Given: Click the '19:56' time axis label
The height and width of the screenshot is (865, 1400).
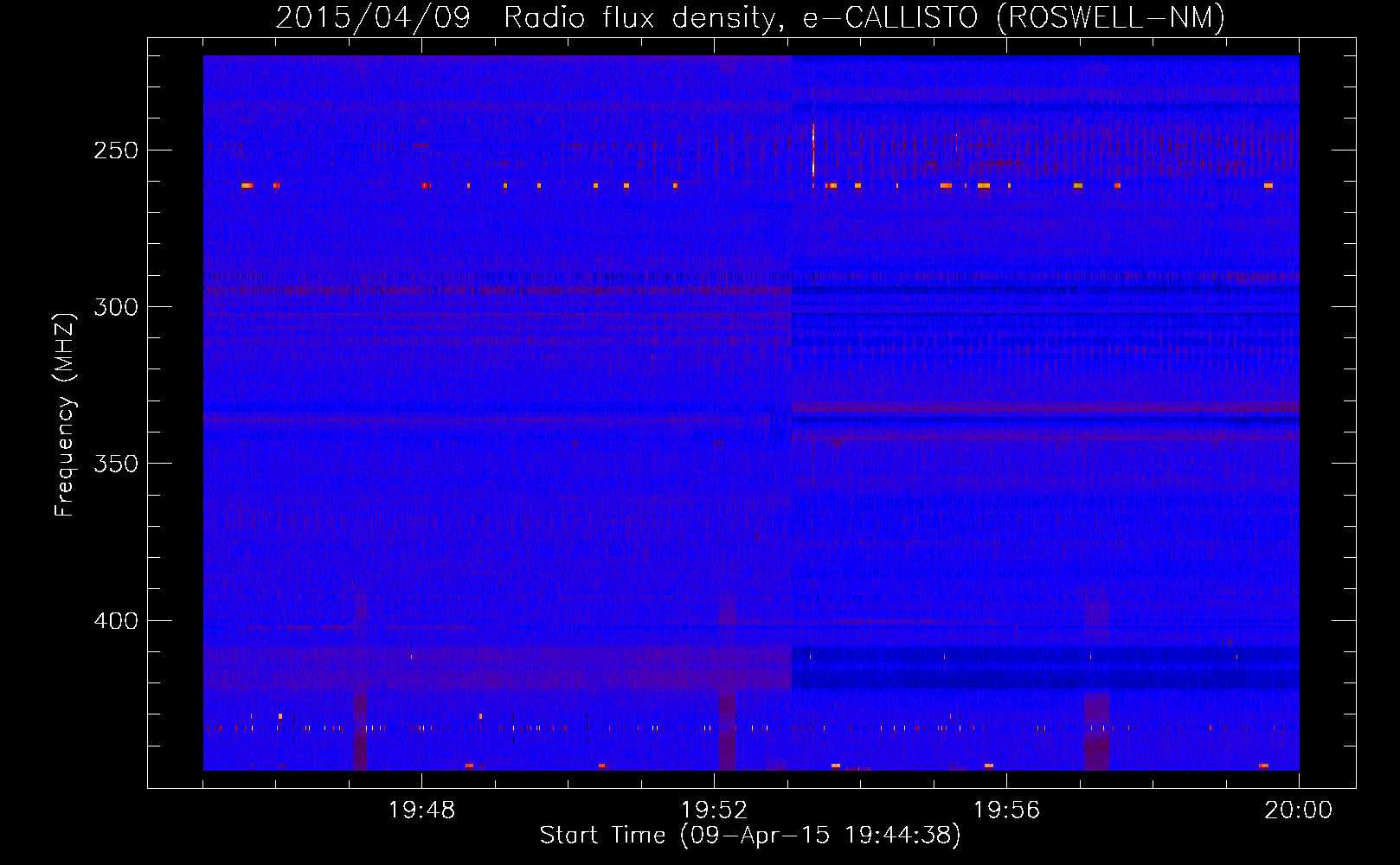Looking at the screenshot, I should click(1006, 811).
